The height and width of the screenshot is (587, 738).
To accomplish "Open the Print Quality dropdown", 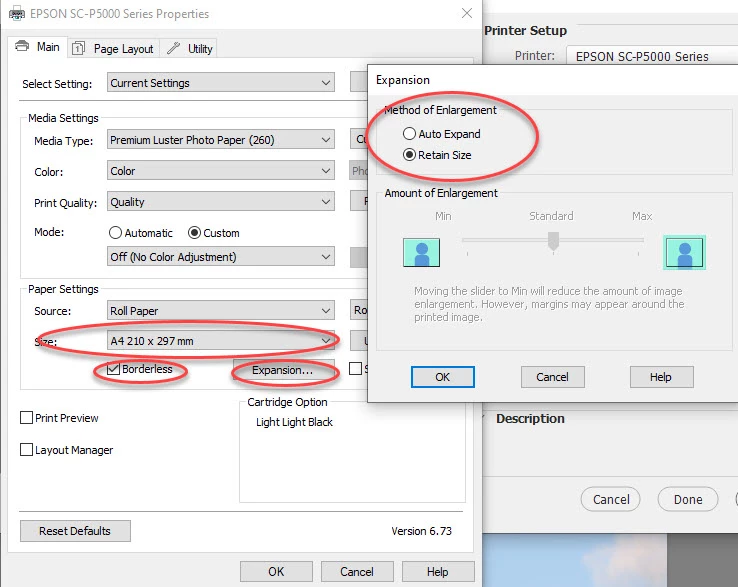I will [x=221, y=202].
